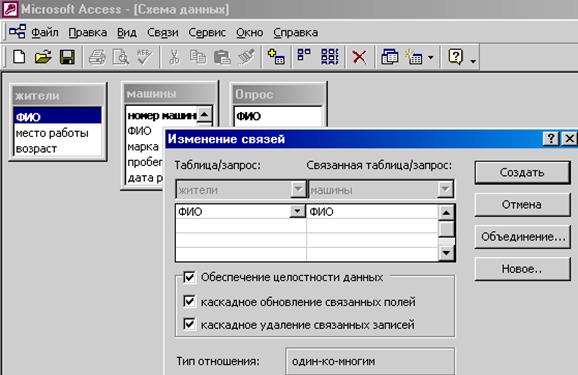Click the Spelling check toolbar icon
578x375 pixels.
pyautogui.click(x=144, y=57)
